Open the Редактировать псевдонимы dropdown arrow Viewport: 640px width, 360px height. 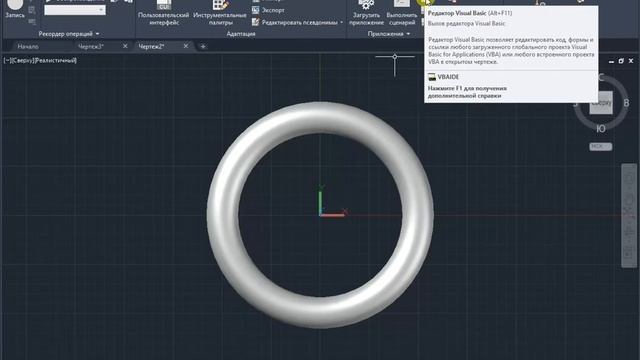point(342,22)
